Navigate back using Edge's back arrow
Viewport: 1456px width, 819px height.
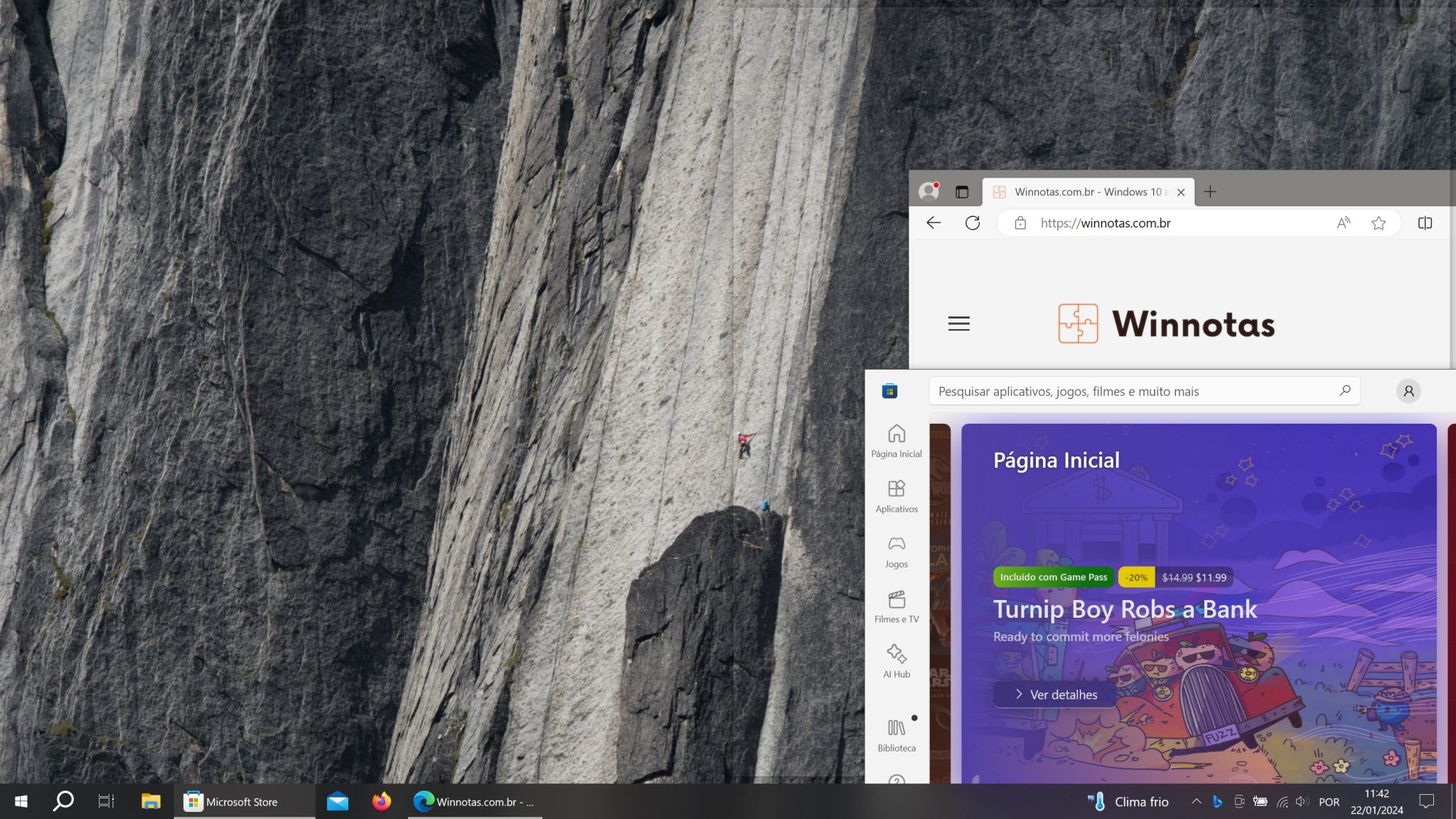[933, 223]
